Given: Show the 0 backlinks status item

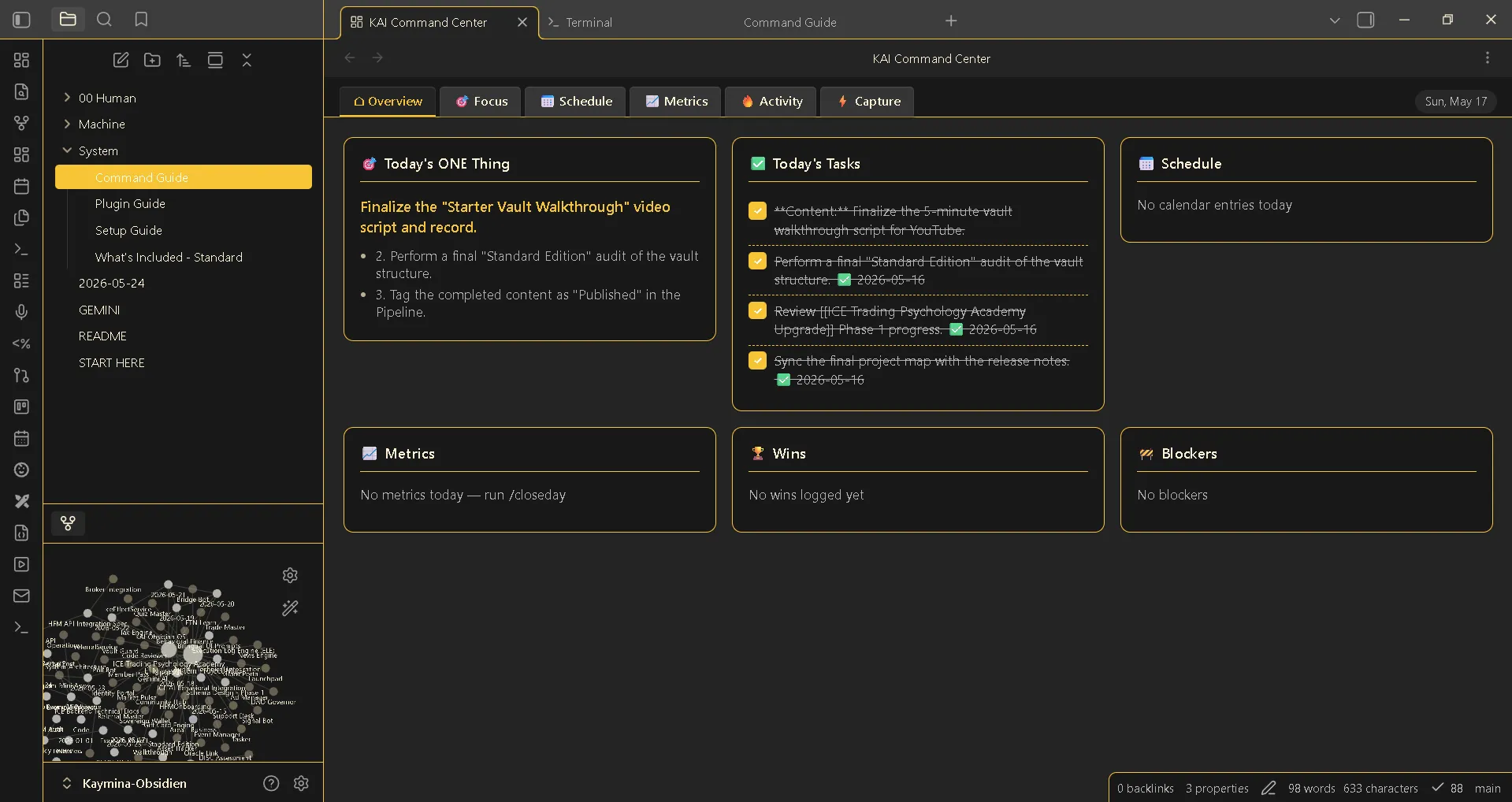Looking at the screenshot, I should [1145, 789].
